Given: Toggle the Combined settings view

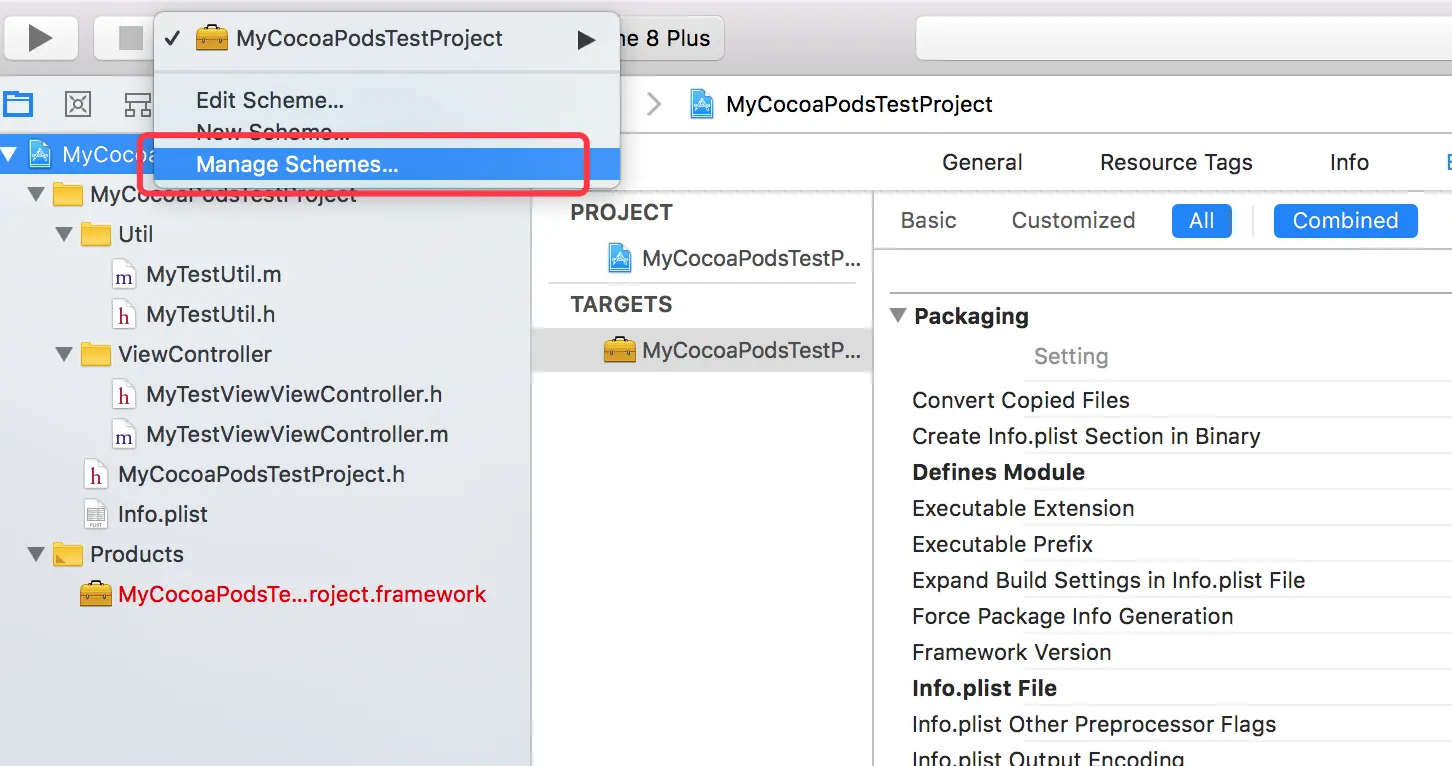Looking at the screenshot, I should tap(1345, 221).
